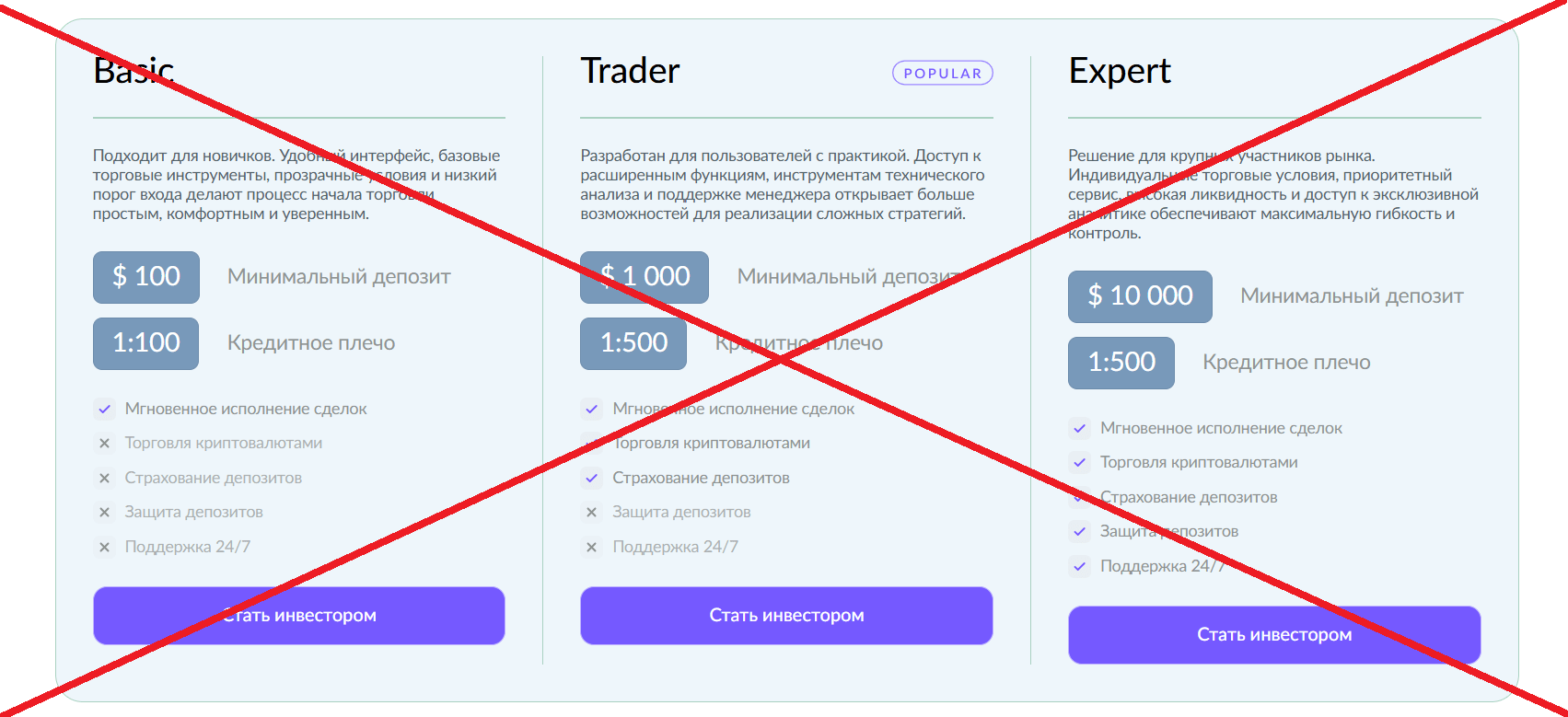Click Expert's checkmark for "Поддержка 24/7"
Viewport: 1568px width, 717px height.
pyautogui.click(x=1080, y=566)
